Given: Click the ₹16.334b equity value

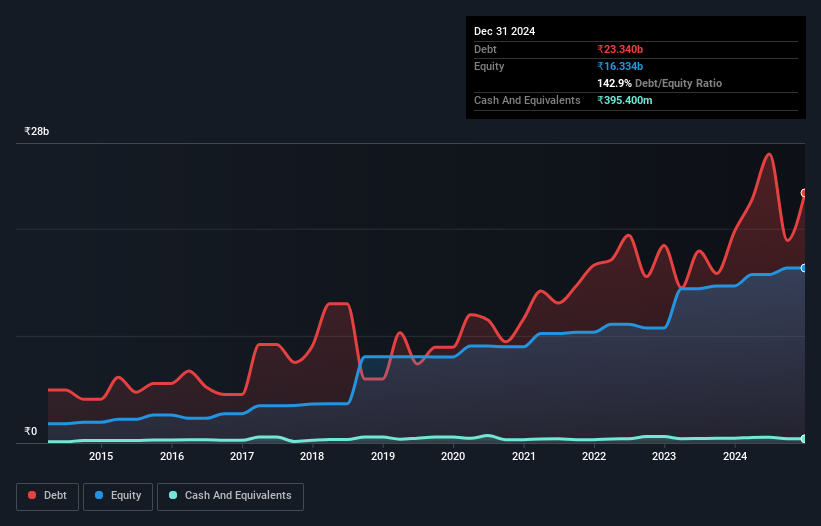Looking at the screenshot, I should pos(620,66).
